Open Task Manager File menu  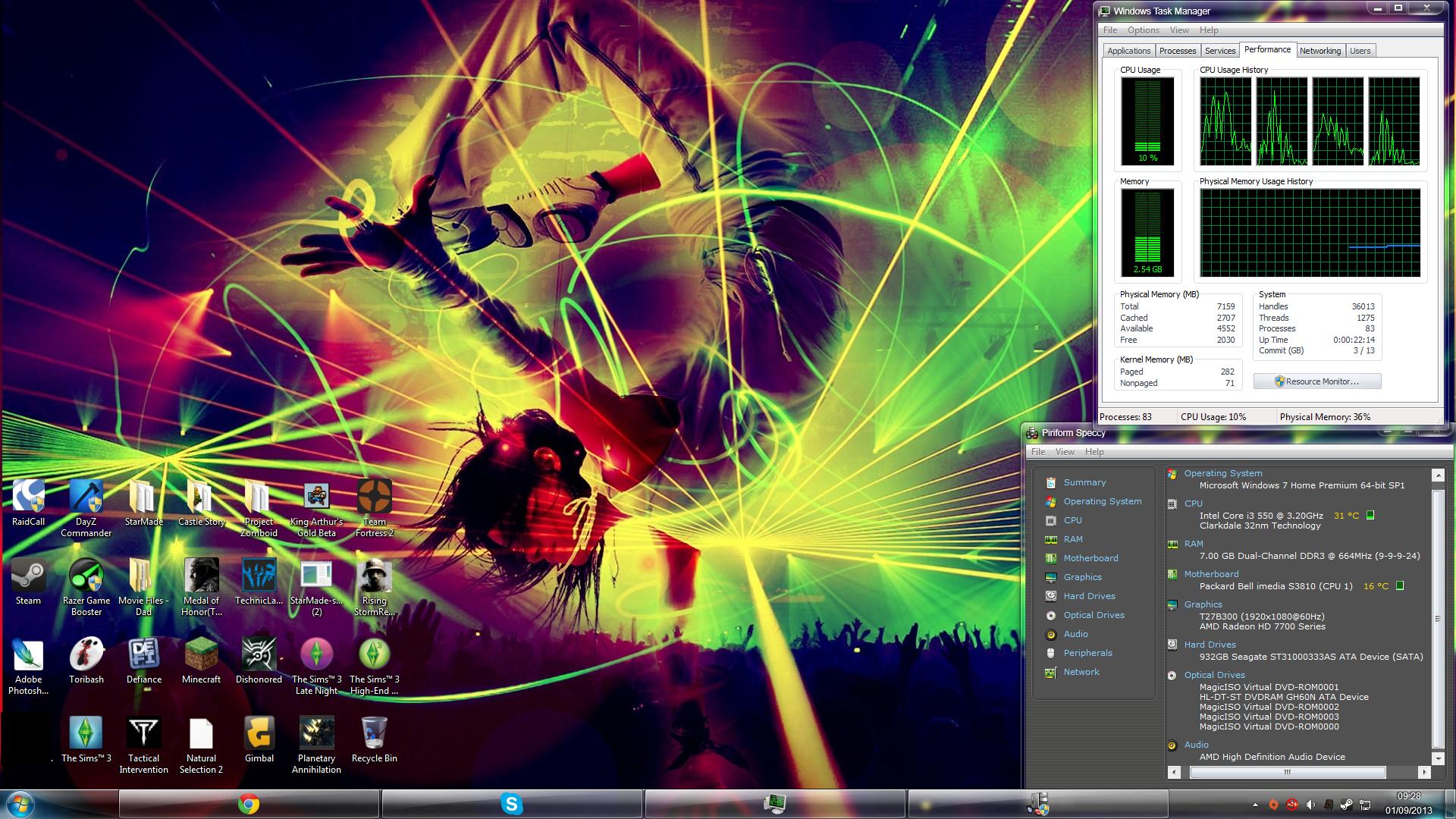coord(1110,30)
